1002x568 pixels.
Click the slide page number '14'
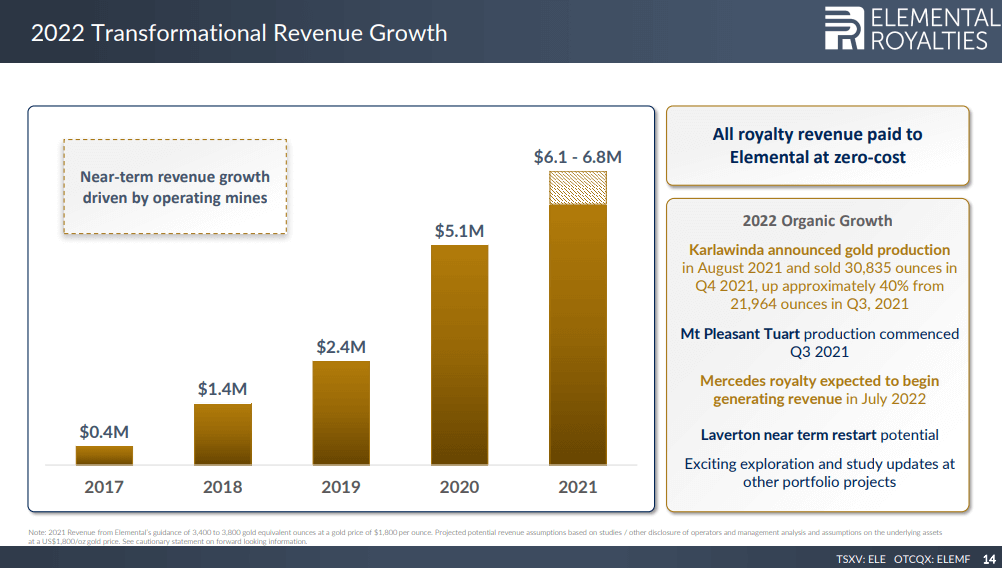989,559
